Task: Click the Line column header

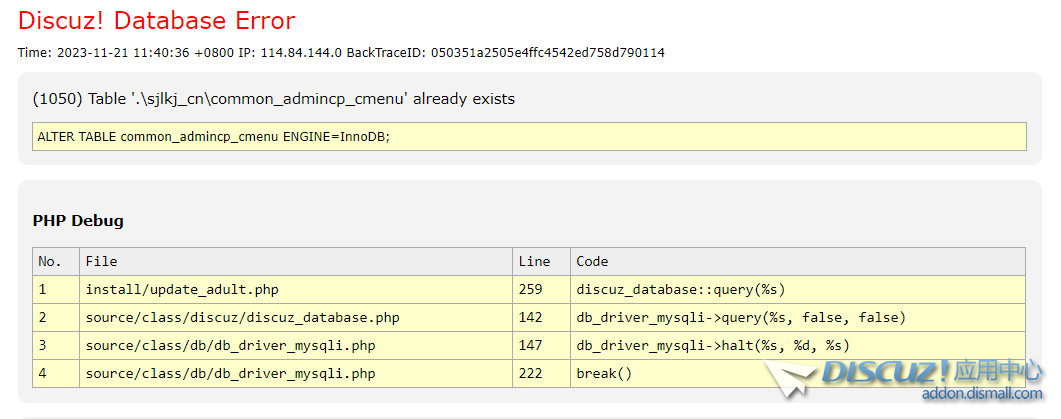Action: tap(534, 261)
